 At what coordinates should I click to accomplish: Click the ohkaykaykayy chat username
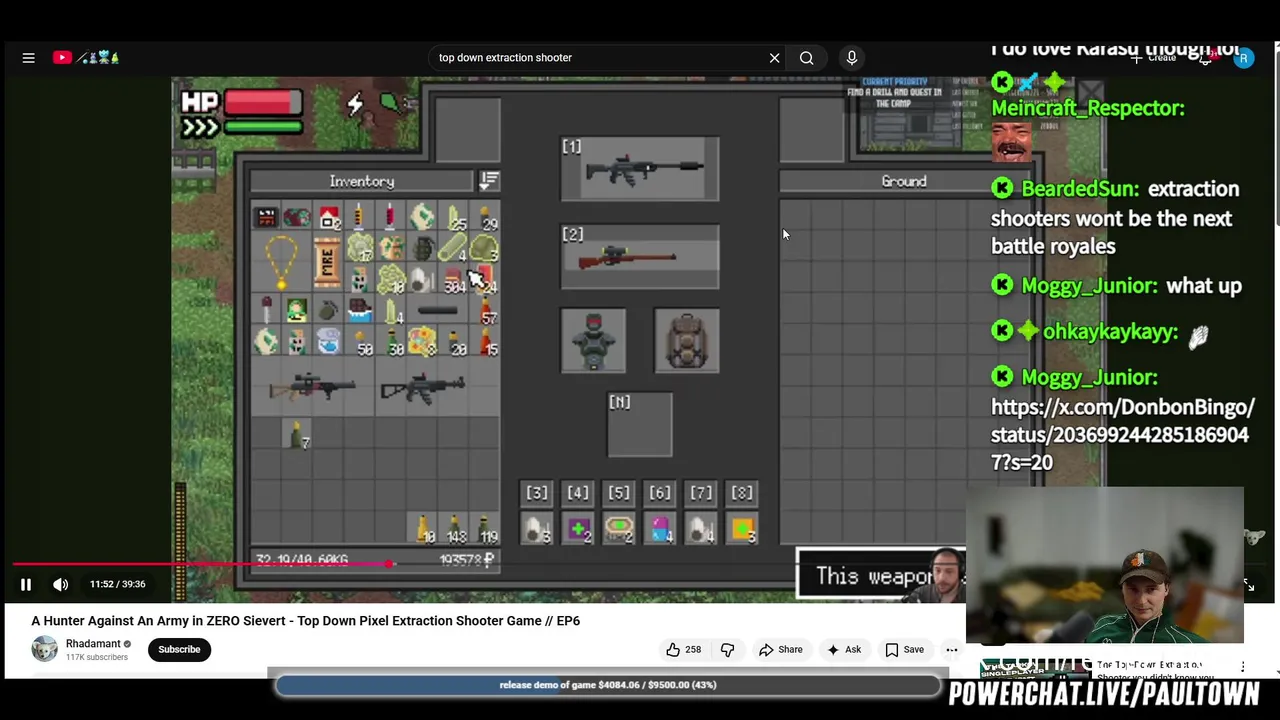point(1110,332)
